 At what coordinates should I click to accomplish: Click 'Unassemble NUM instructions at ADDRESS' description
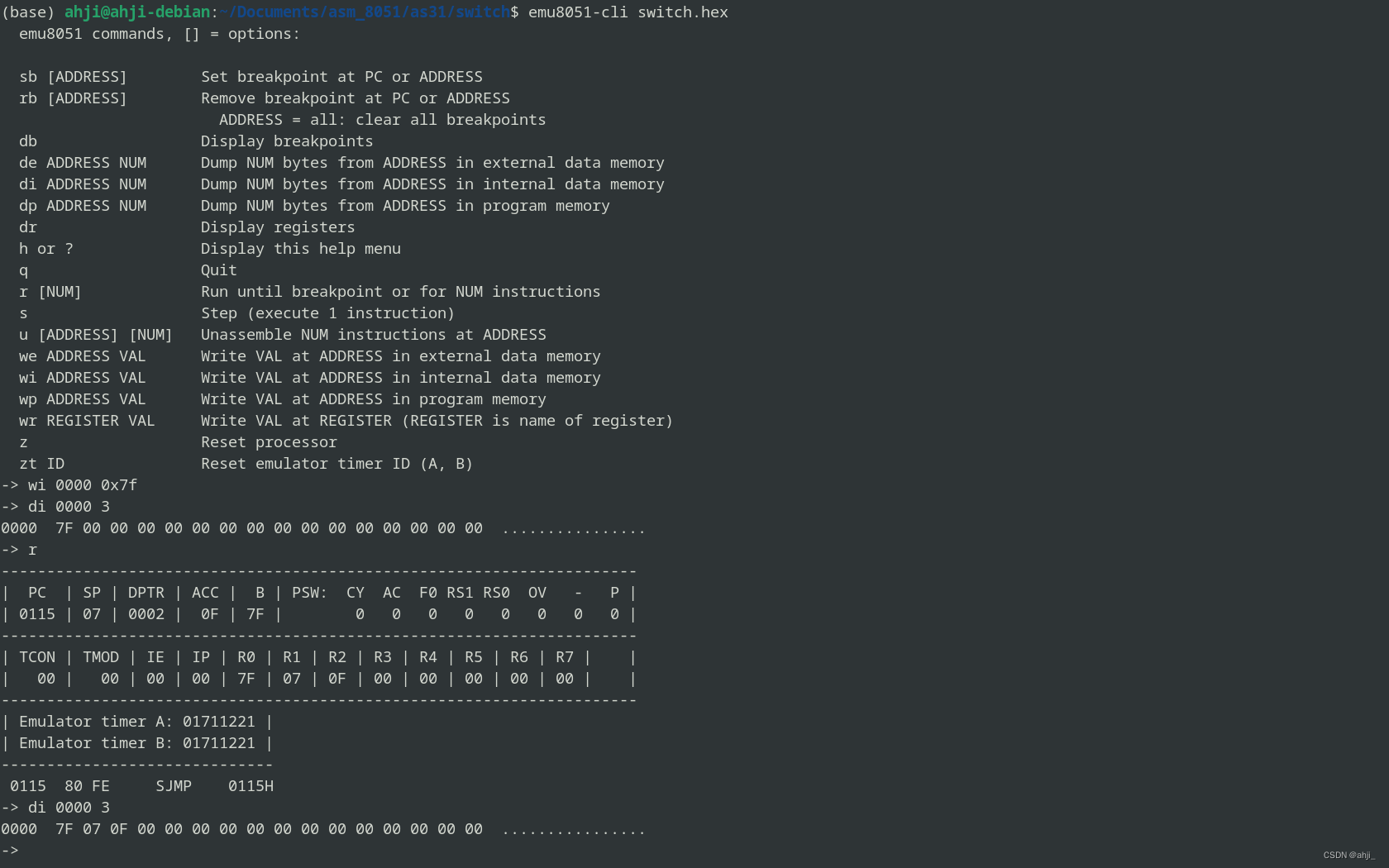click(374, 335)
